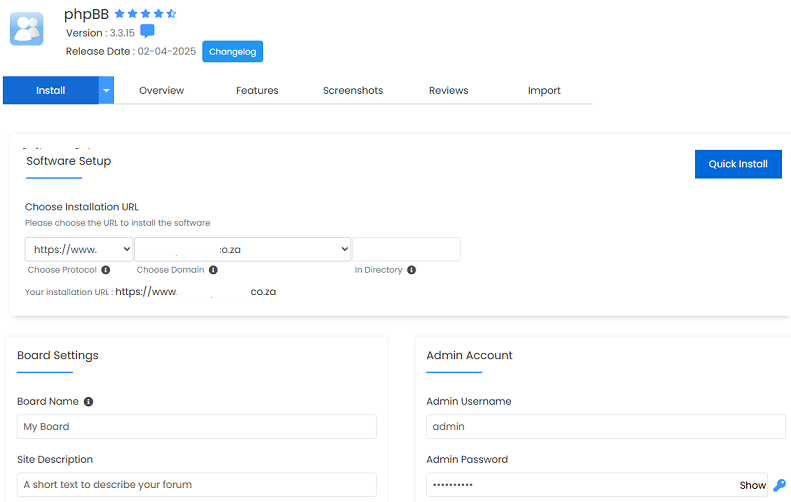
Task: Click the Software Setup heading
Action: tap(69, 161)
